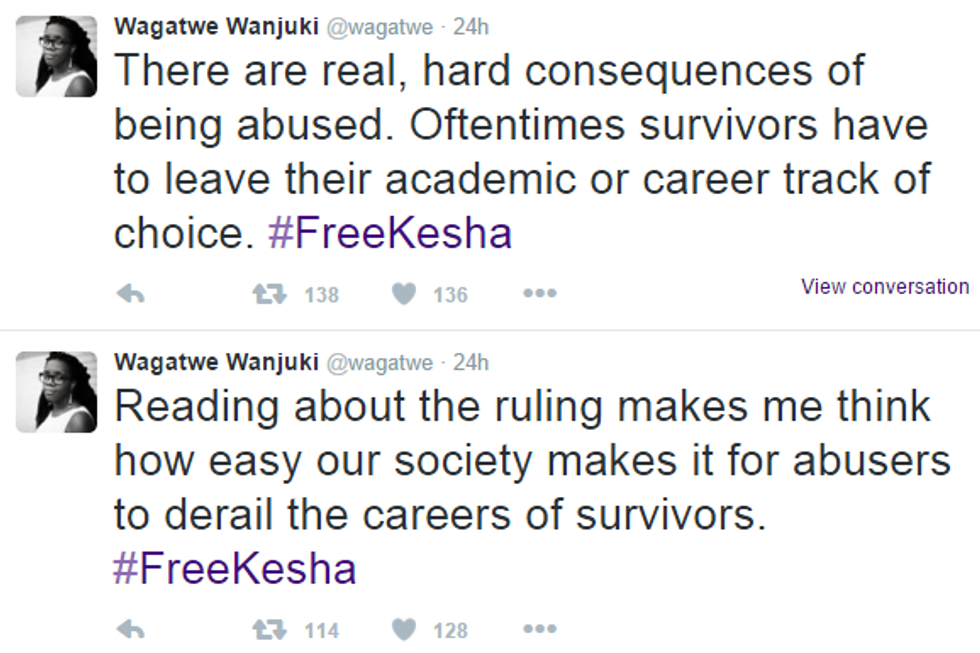The height and width of the screenshot is (653, 980).
Task: Click the View conversation link
Action: pos(884,287)
